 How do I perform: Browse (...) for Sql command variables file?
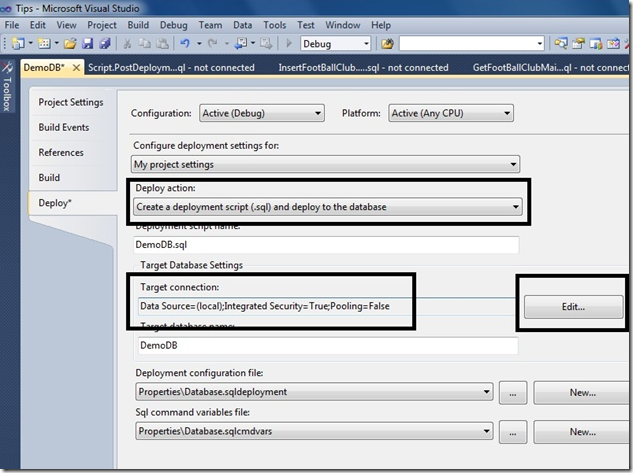pyautogui.click(x=513, y=432)
